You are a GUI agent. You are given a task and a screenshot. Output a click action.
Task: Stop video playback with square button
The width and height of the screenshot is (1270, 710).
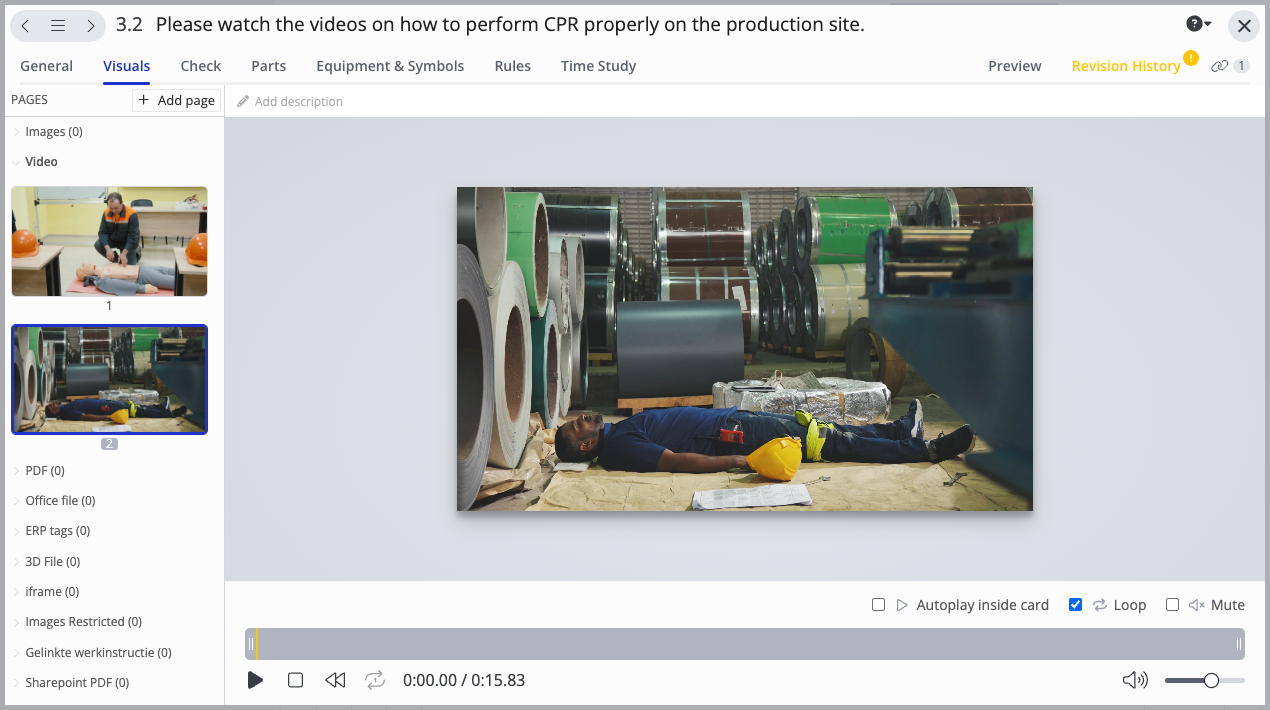tap(295, 680)
